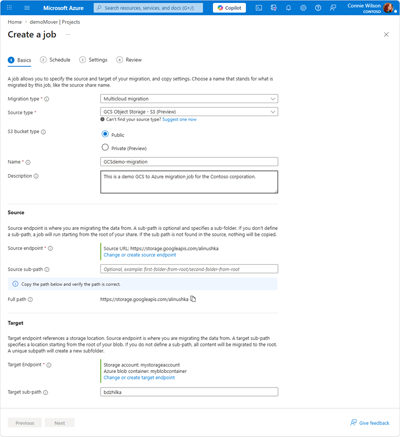
Task: Click the Source endpoint info icon
Action: pos(50,248)
